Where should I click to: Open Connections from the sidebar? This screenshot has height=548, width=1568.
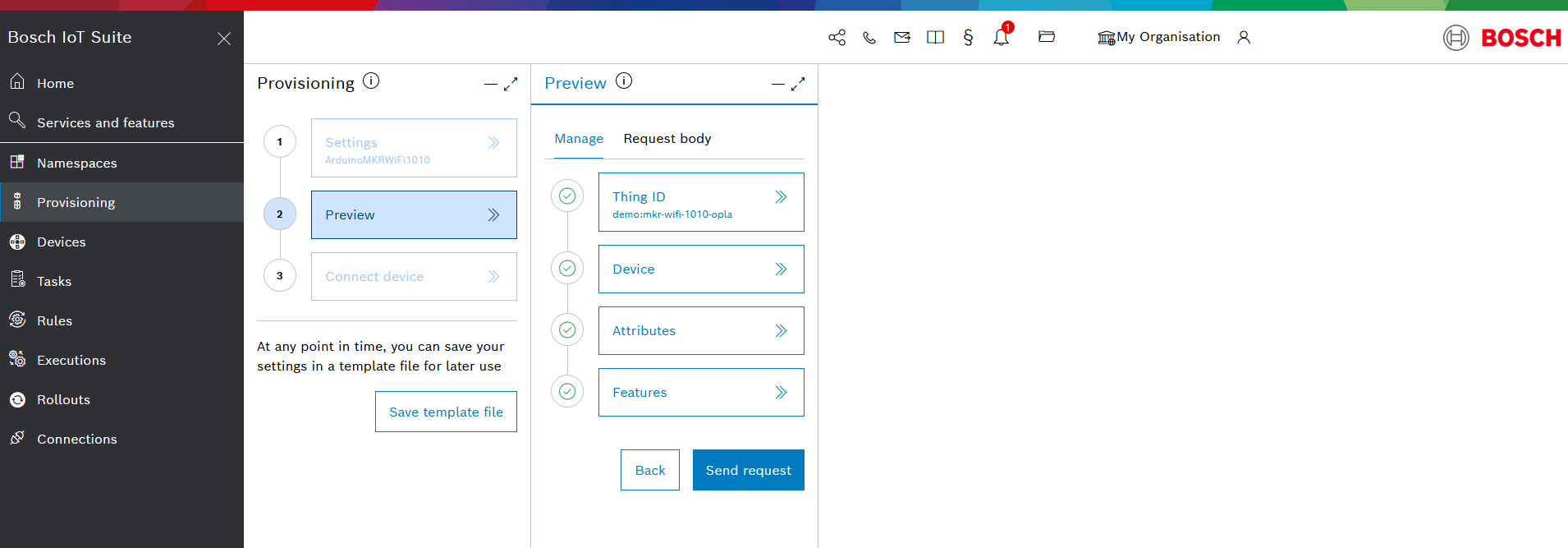(121, 439)
